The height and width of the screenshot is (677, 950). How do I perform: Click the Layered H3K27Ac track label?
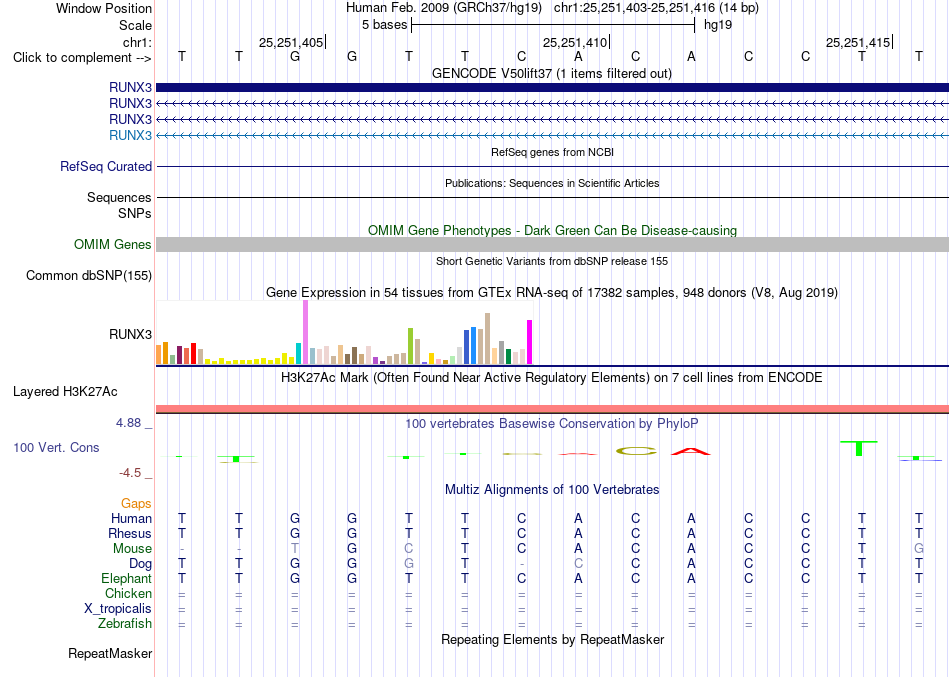pos(65,392)
